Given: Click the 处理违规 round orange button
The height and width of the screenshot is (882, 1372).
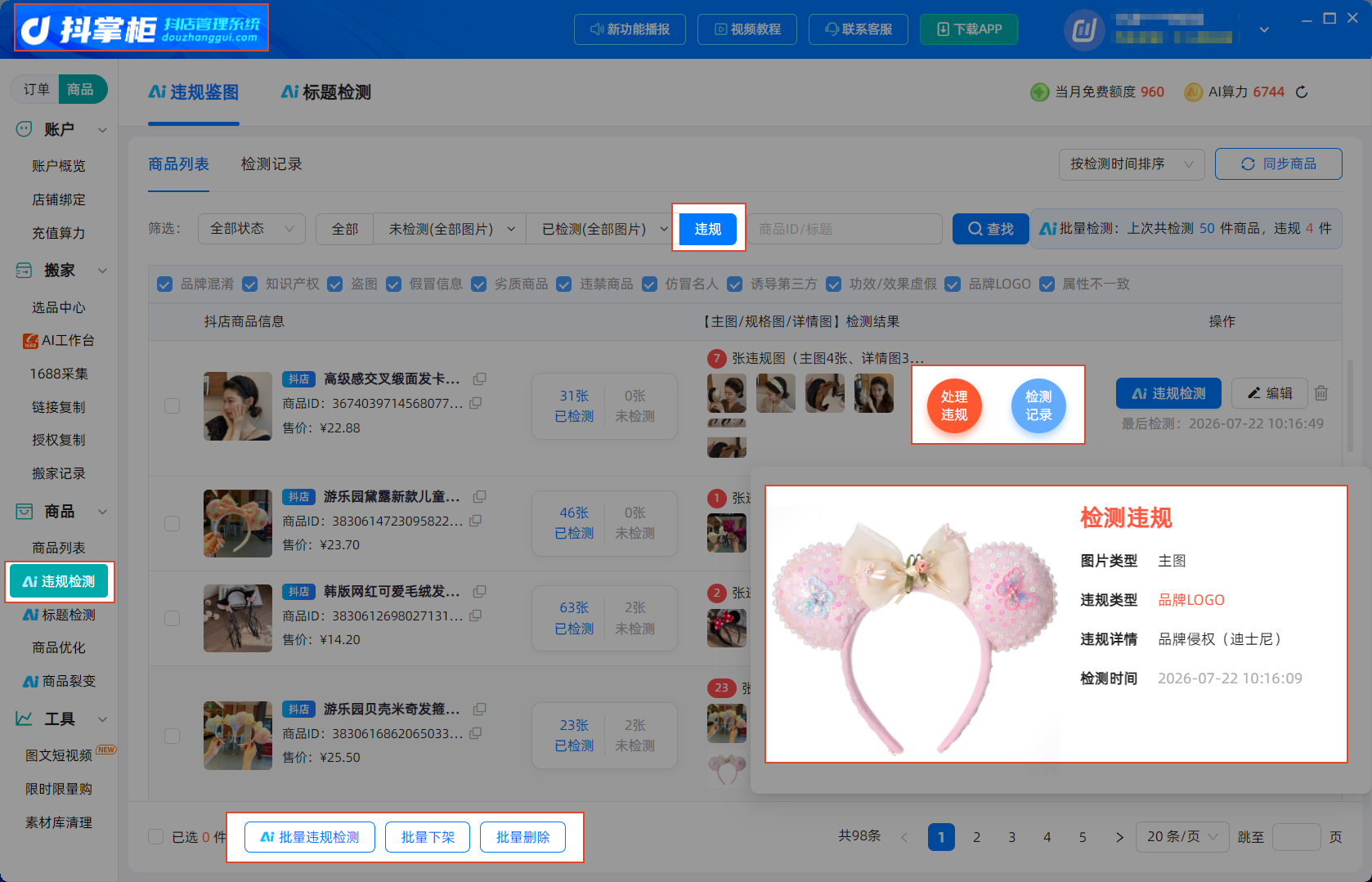Looking at the screenshot, I should pos(954,405).
